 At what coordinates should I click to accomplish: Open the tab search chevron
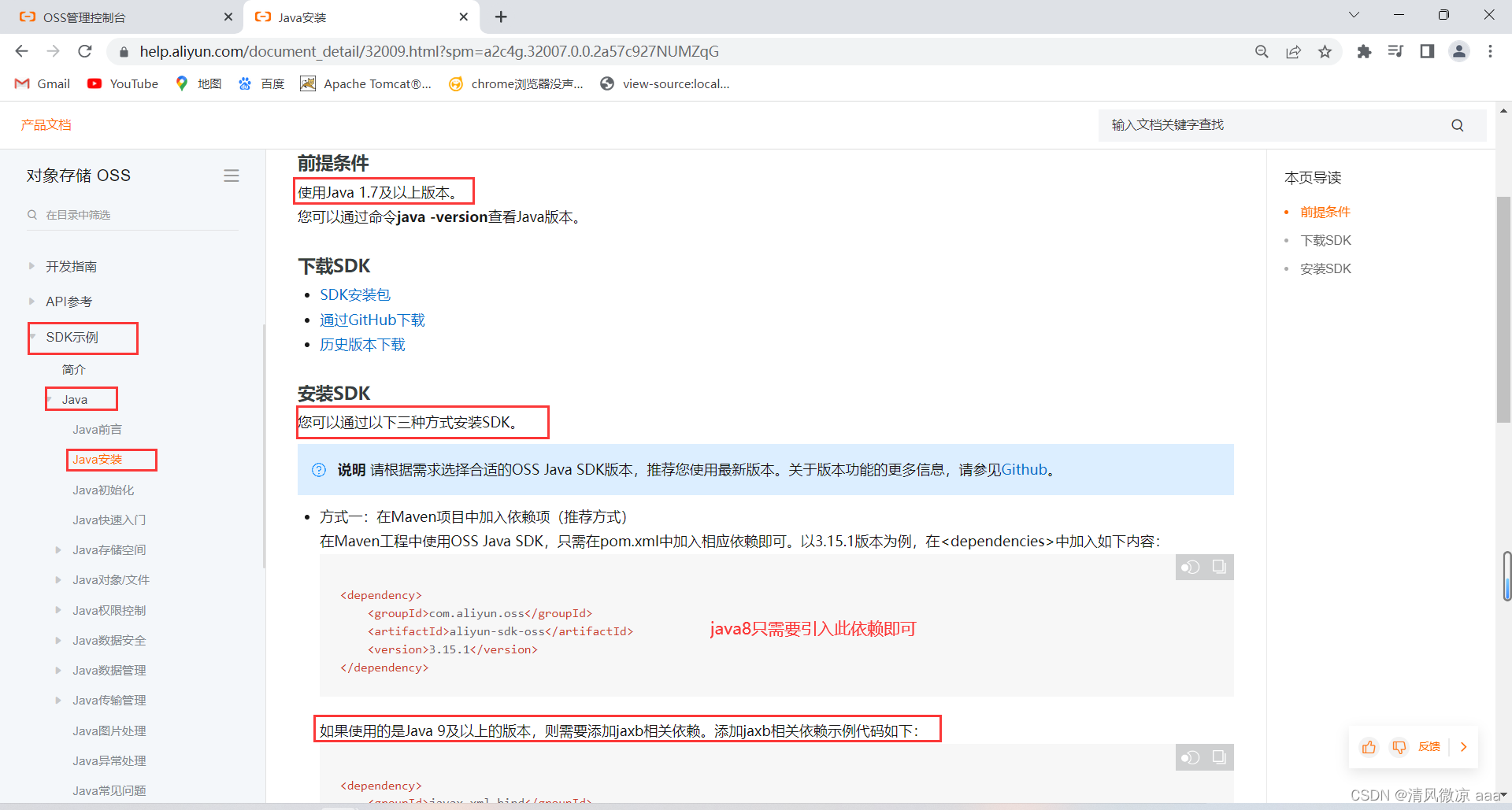1354,15
